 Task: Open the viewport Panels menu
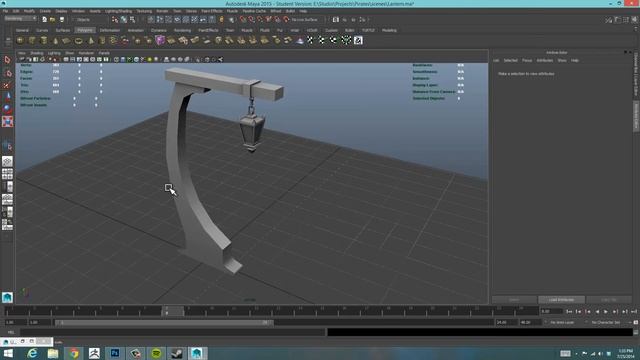(104, 53)
